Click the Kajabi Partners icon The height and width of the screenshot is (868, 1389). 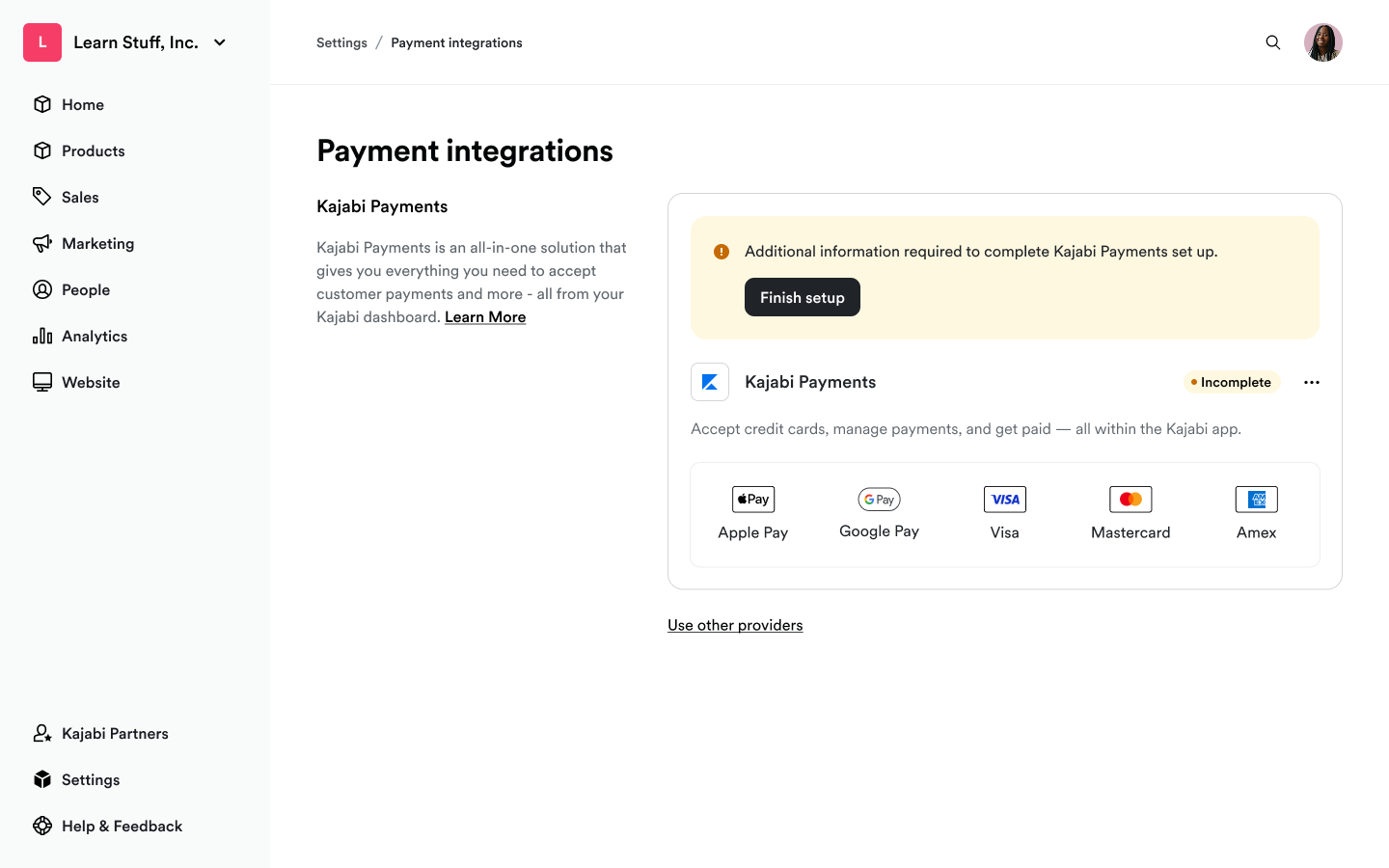point(42,733)
